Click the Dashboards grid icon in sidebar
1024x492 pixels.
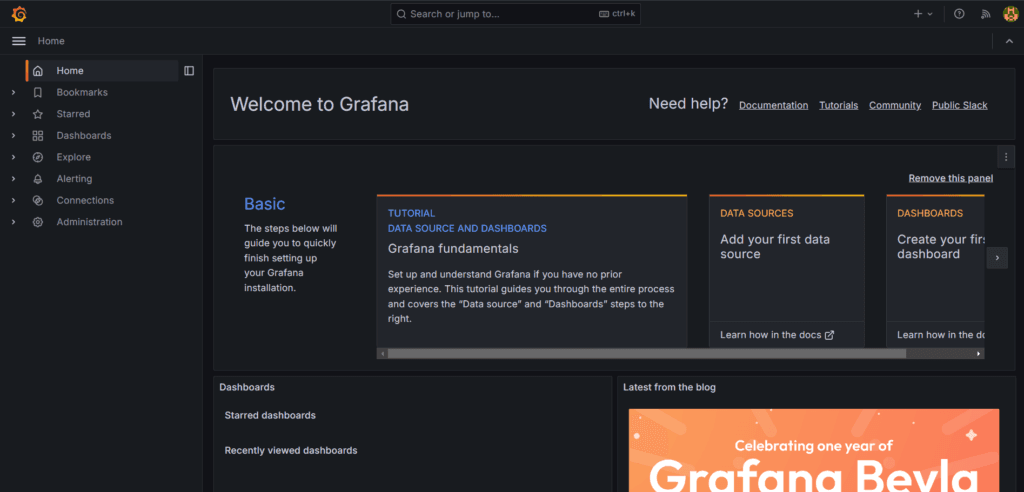(38, 135)
